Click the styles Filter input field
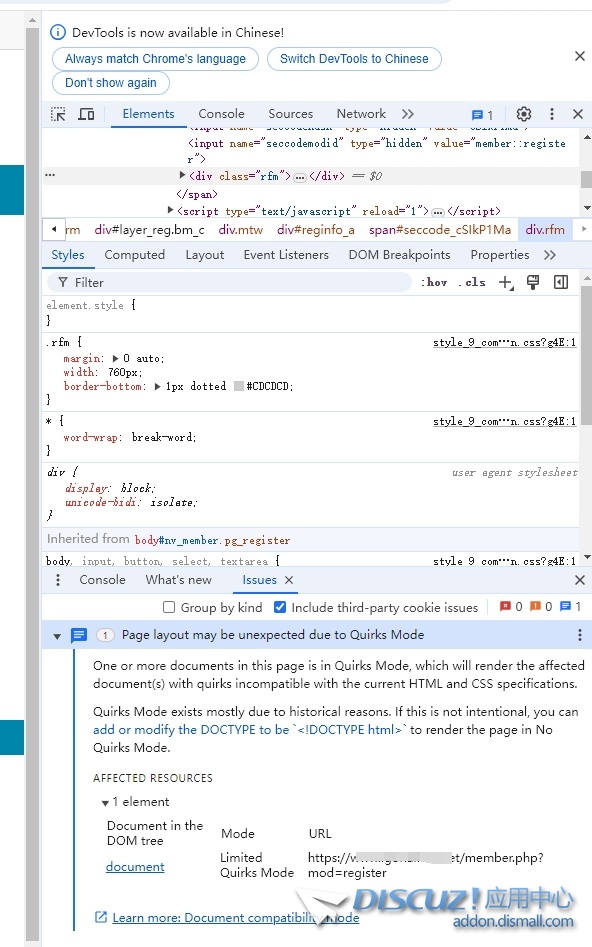 coord(230,282)
